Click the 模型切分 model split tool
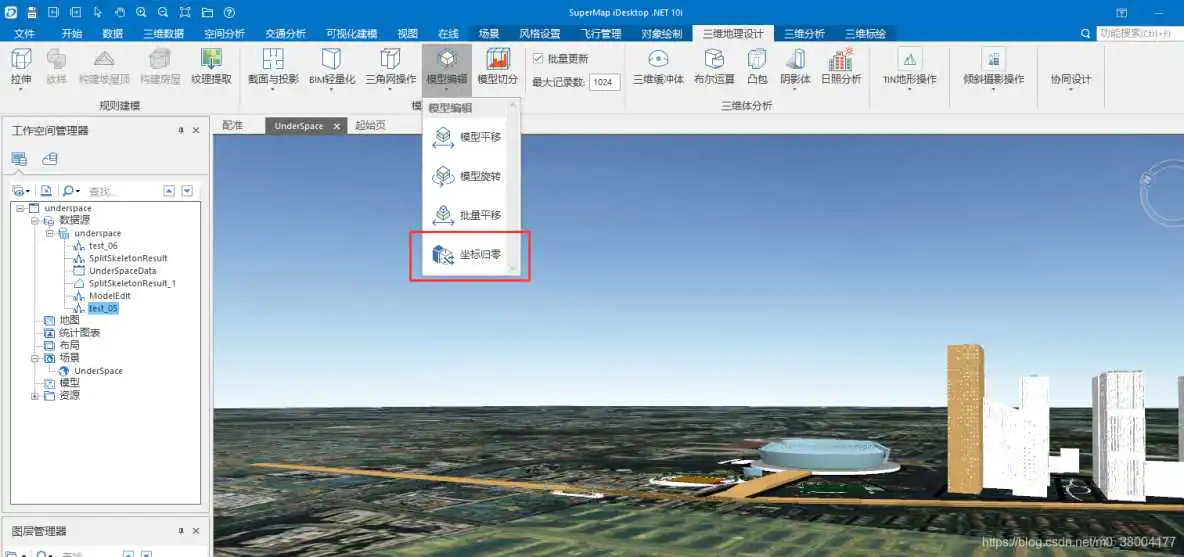This screenshot has height=557, width=1184. [x=498, y=66]
